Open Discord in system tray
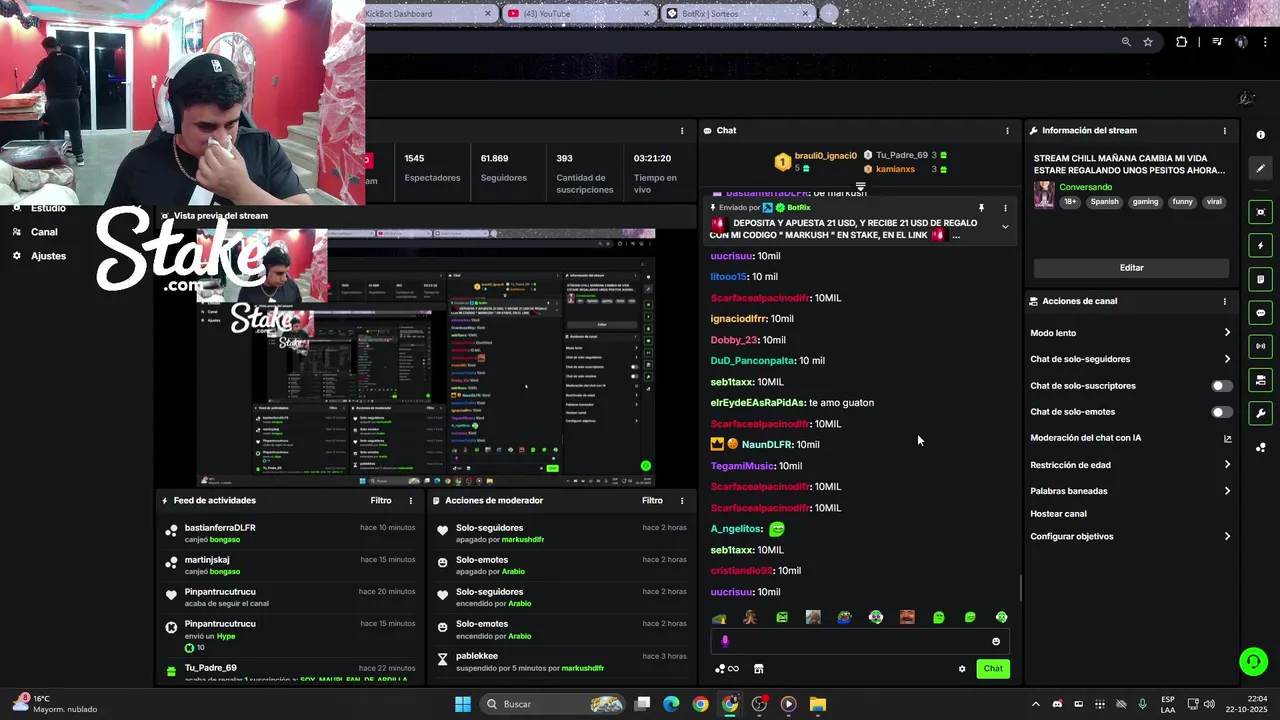This screenshot has width=1280, height=720. tap(1057, 704)
